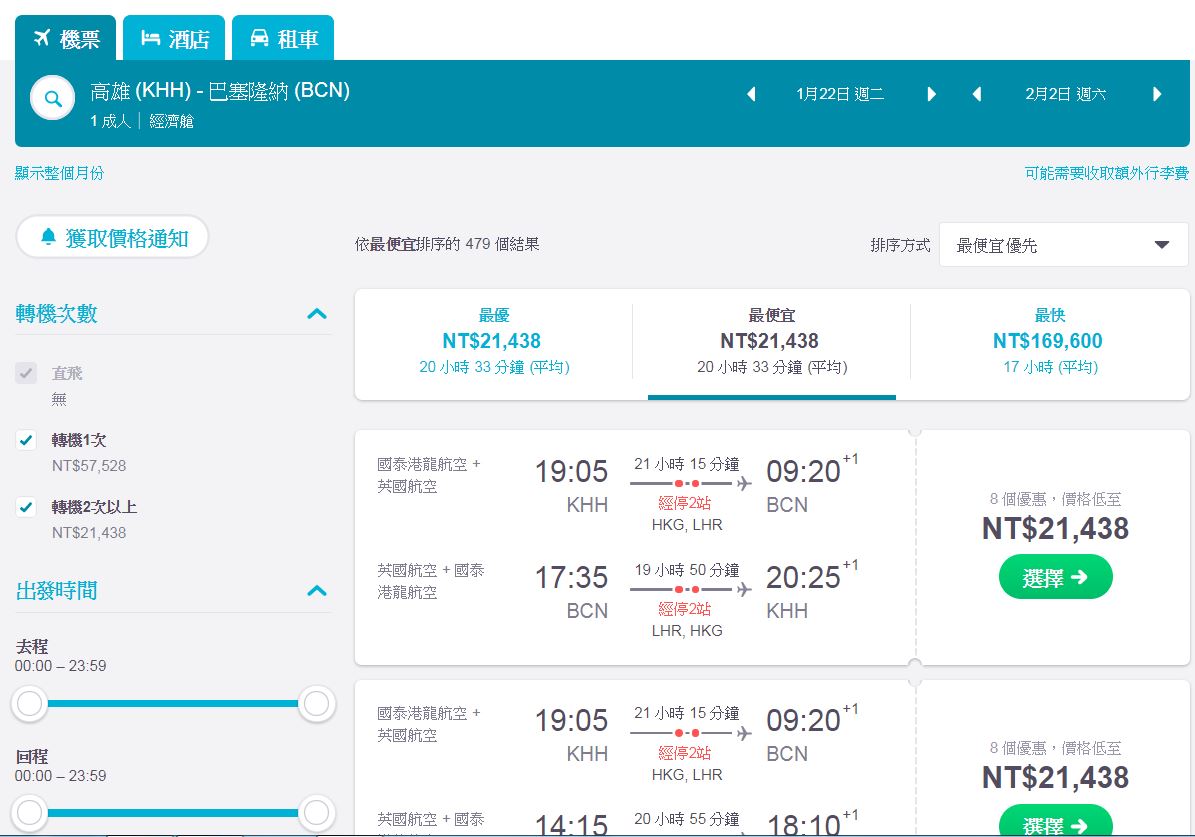Click the 2月2日 週六 return date
The image size is (1195, 837).
coord(1065,94)
